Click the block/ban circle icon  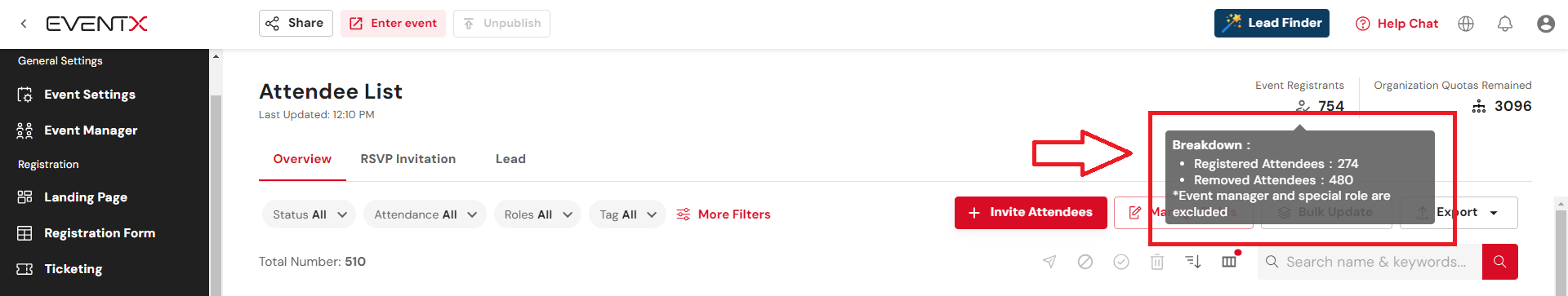point(1085,262)
